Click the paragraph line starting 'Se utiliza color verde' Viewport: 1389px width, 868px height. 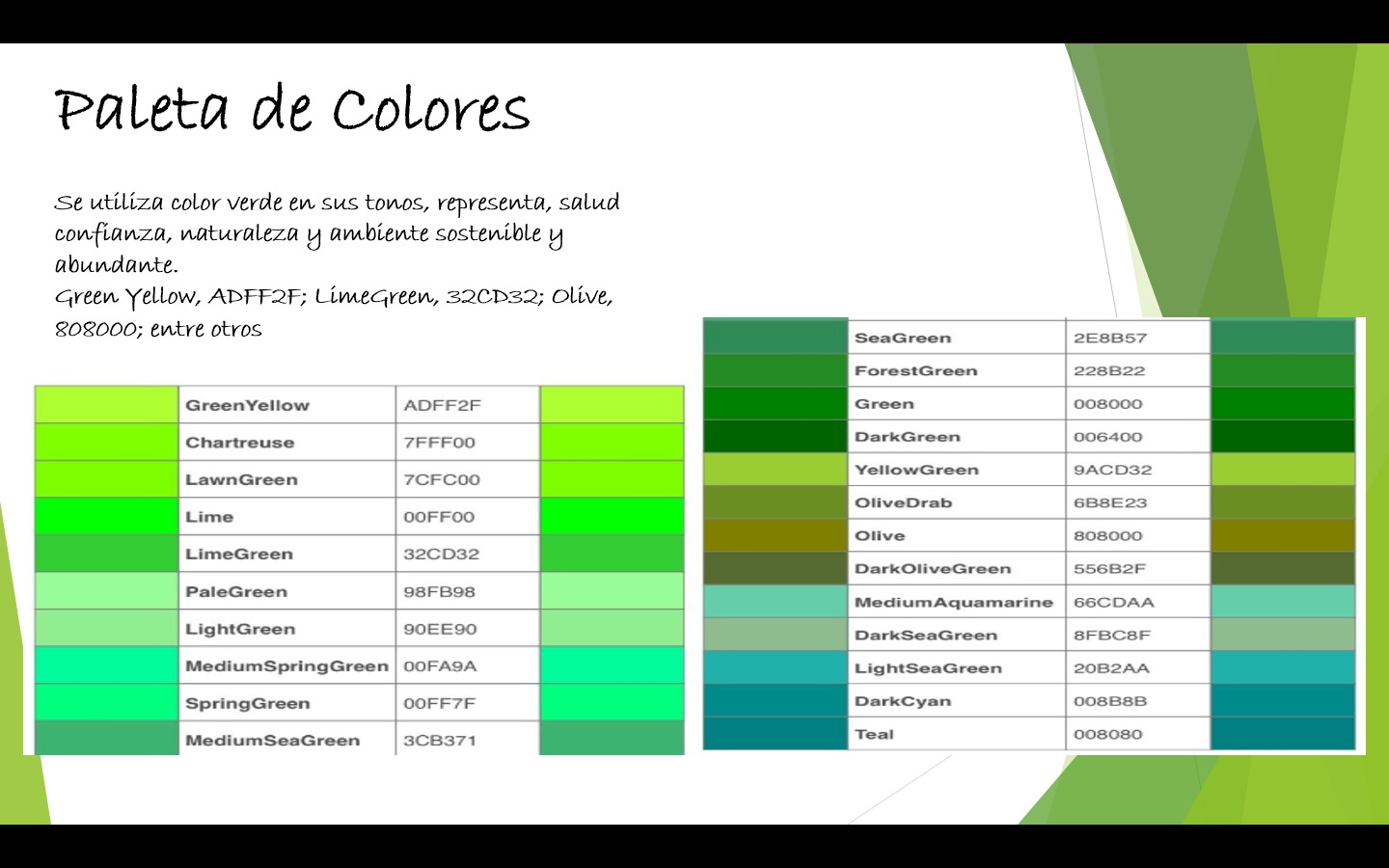pyautogui.click(x=337, y=203)
